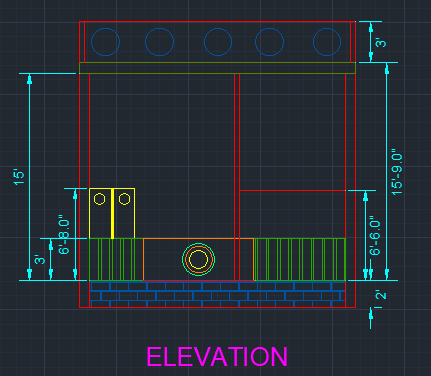Select the concentric circle object in counter
Image resolution: width=431 pixels, height=376 pixels.
(198, 259)
